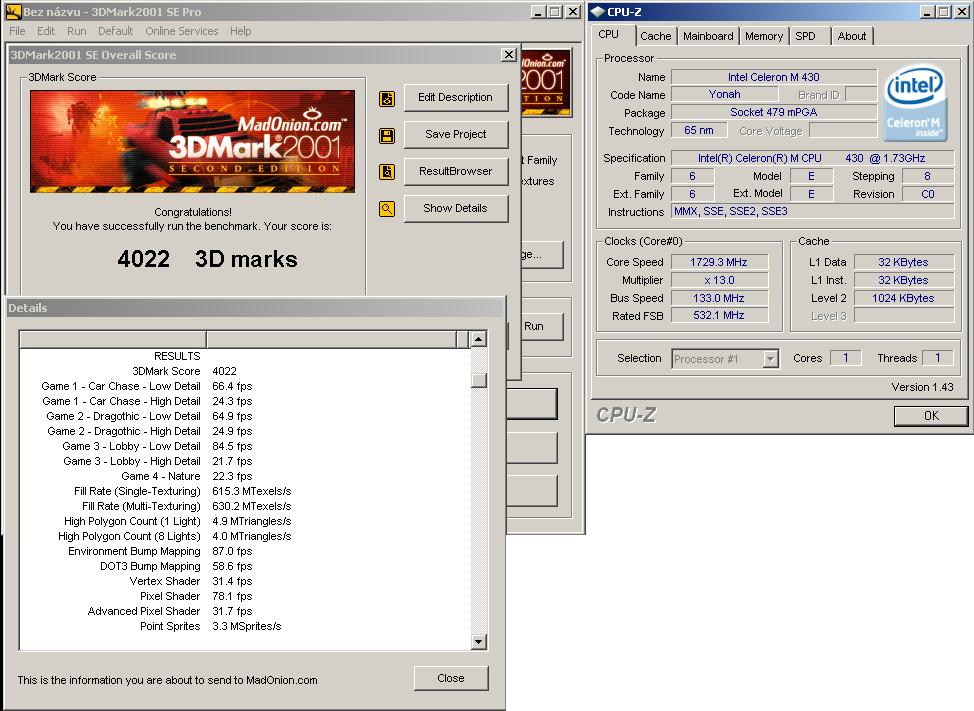Click the Level 2 1024 KBytes field

904,298
